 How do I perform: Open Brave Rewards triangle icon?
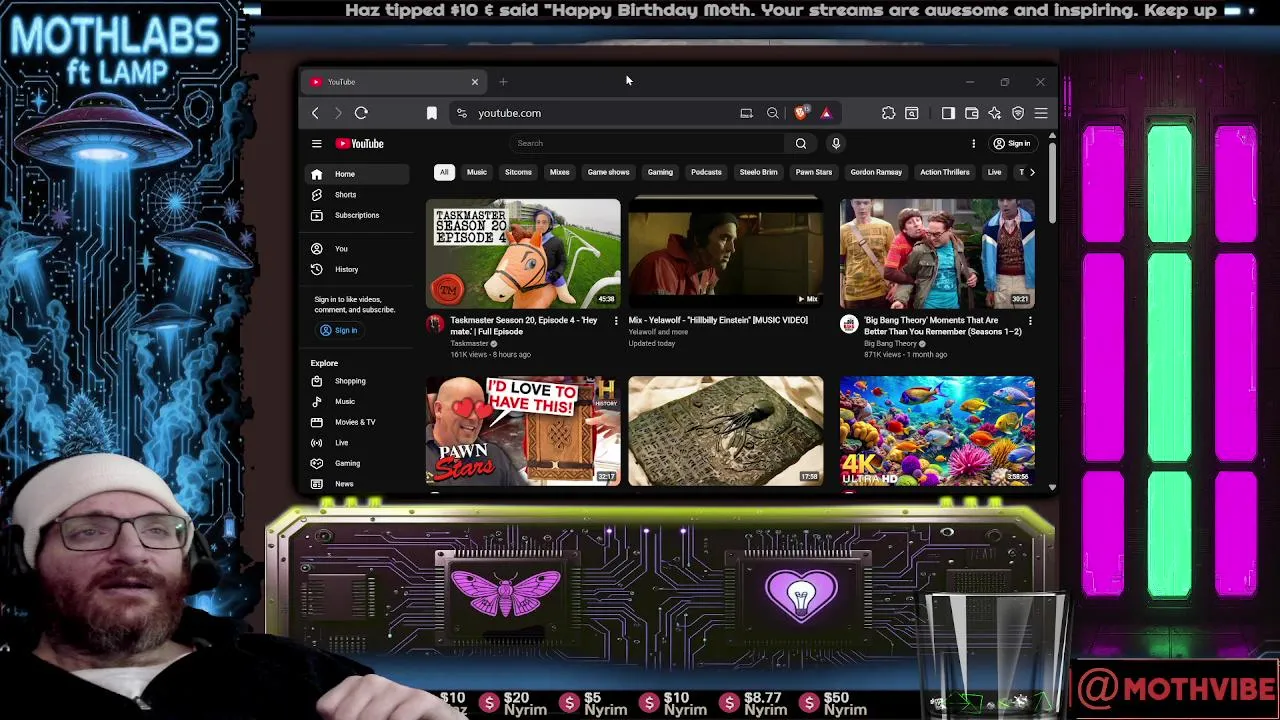point(826,113)
